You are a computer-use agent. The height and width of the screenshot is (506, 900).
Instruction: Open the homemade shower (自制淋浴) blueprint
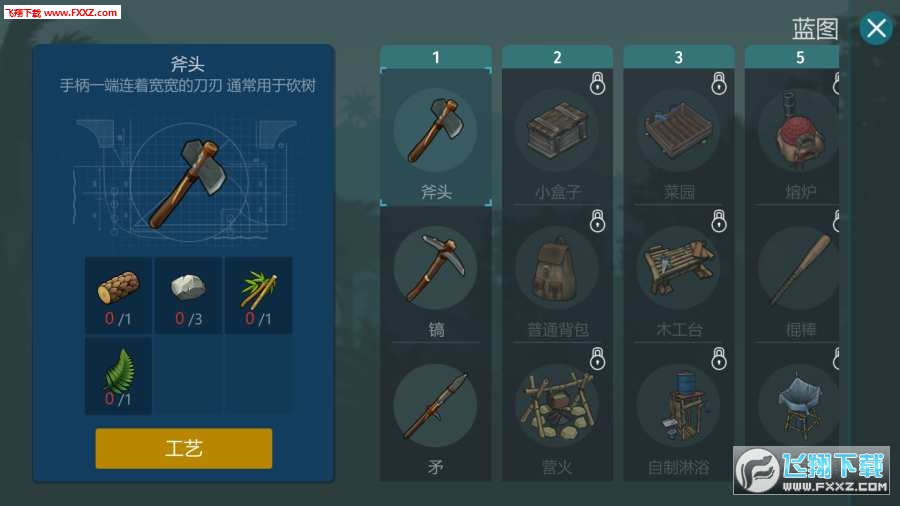678,413
